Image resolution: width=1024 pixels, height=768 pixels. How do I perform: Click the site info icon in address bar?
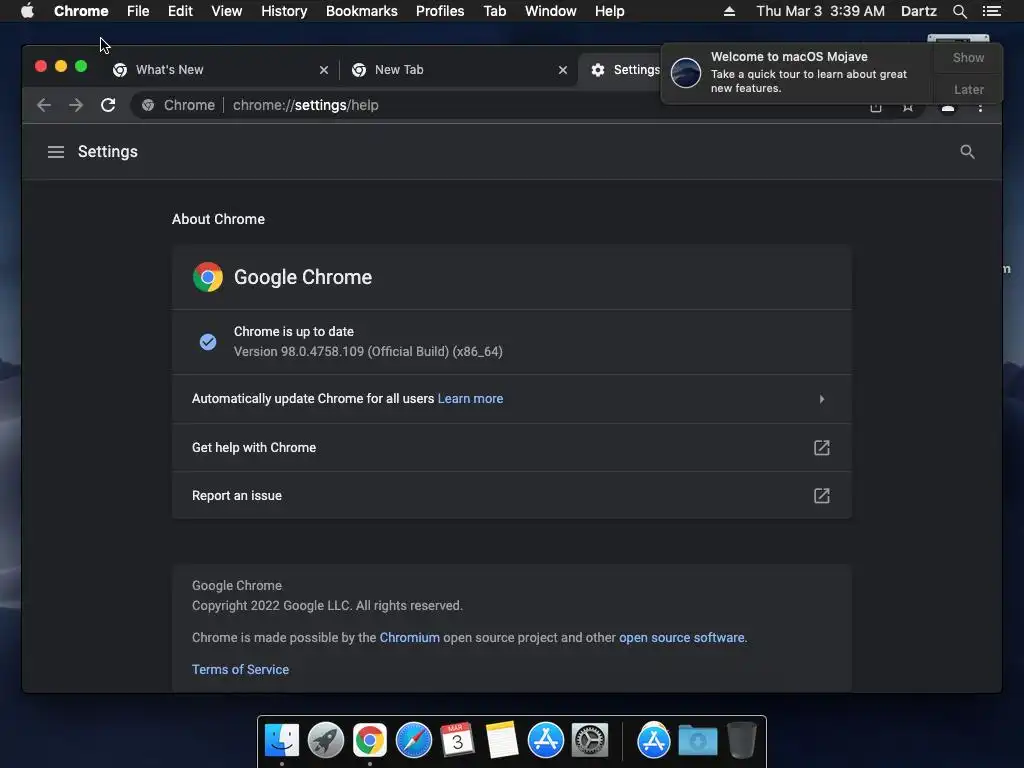click(x=148, y=105)
